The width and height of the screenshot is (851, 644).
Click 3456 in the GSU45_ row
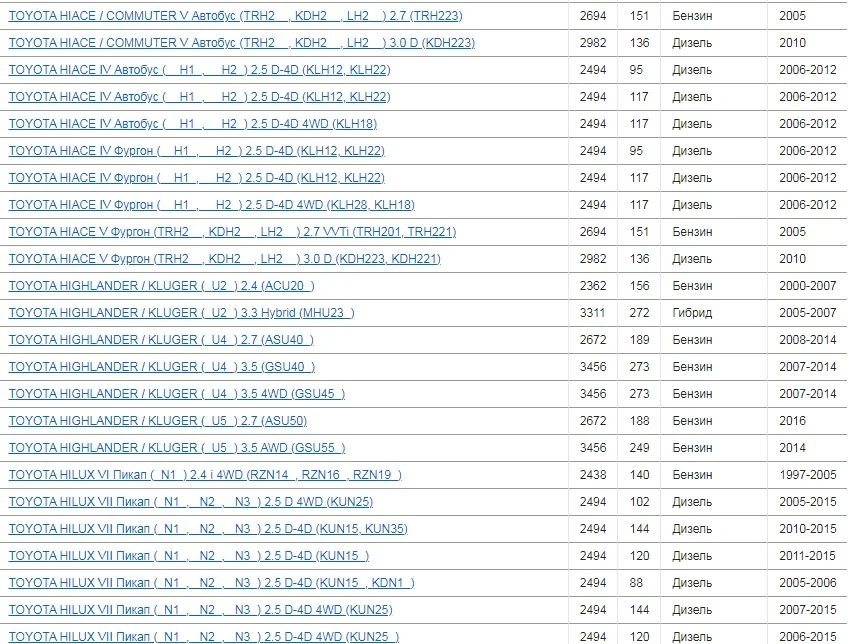(593, 394)
